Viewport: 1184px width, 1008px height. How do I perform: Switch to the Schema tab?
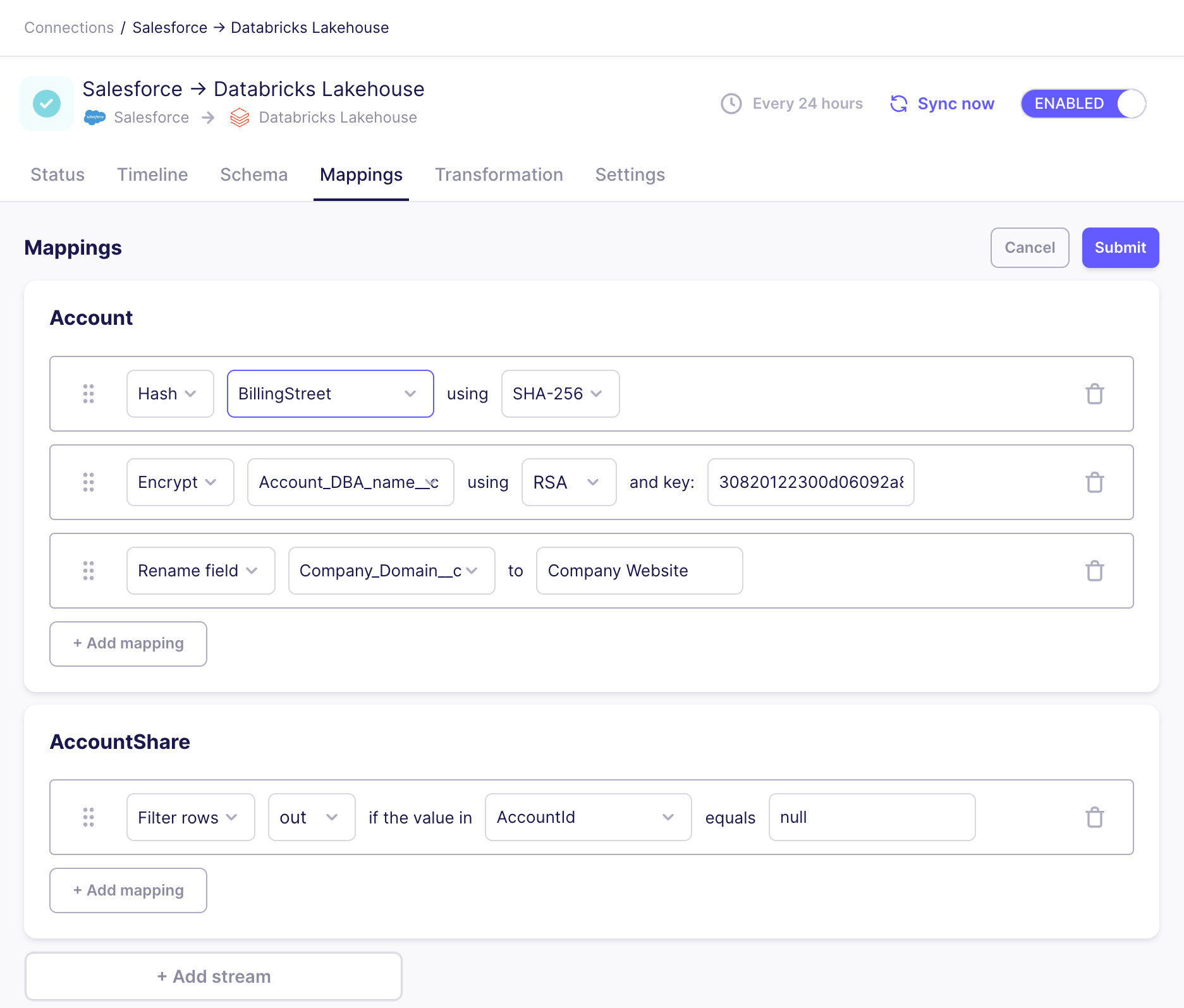pos(253,174)
